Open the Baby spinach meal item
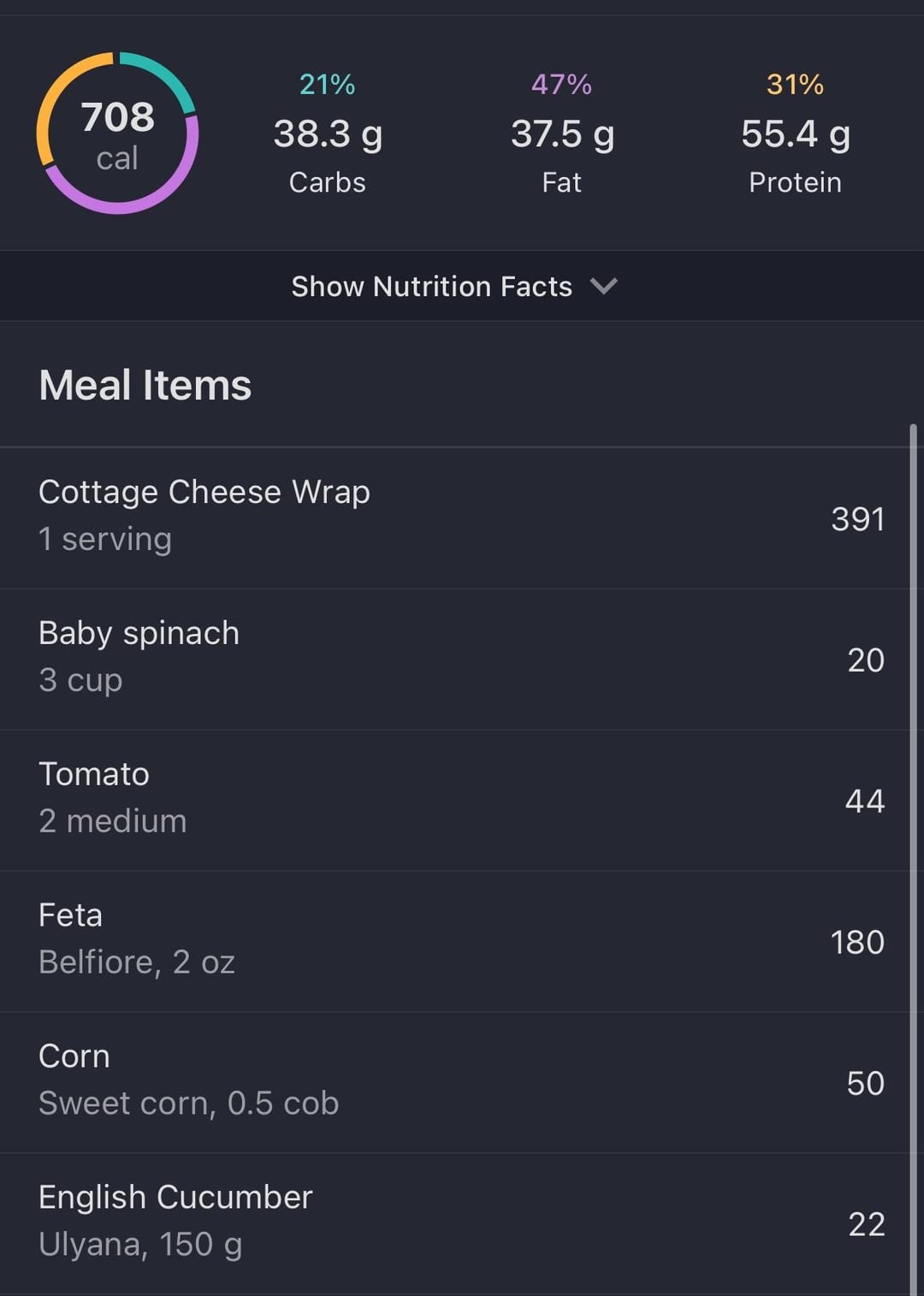924x1296 pixels. click(x=139, y=656)
